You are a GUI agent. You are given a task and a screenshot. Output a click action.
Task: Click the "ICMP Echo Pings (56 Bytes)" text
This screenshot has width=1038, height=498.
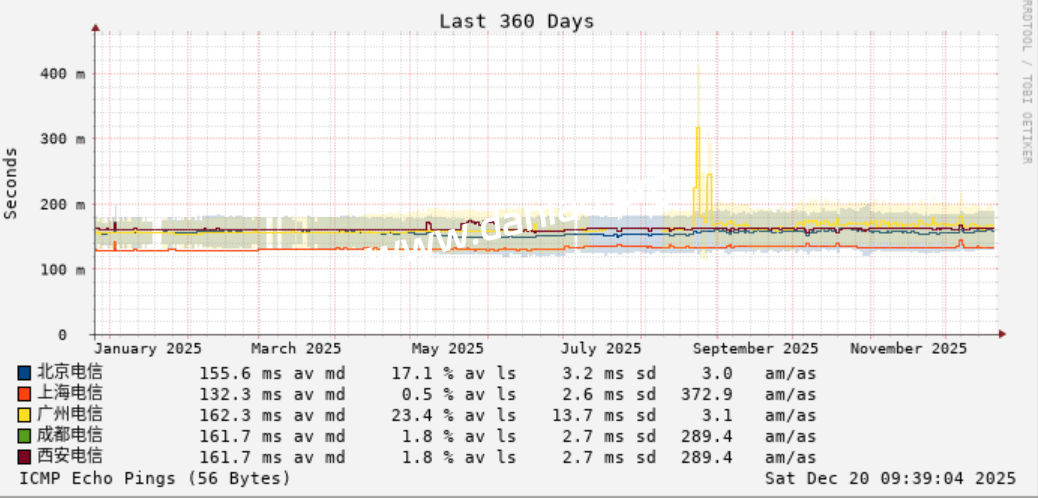pos(155,478)
